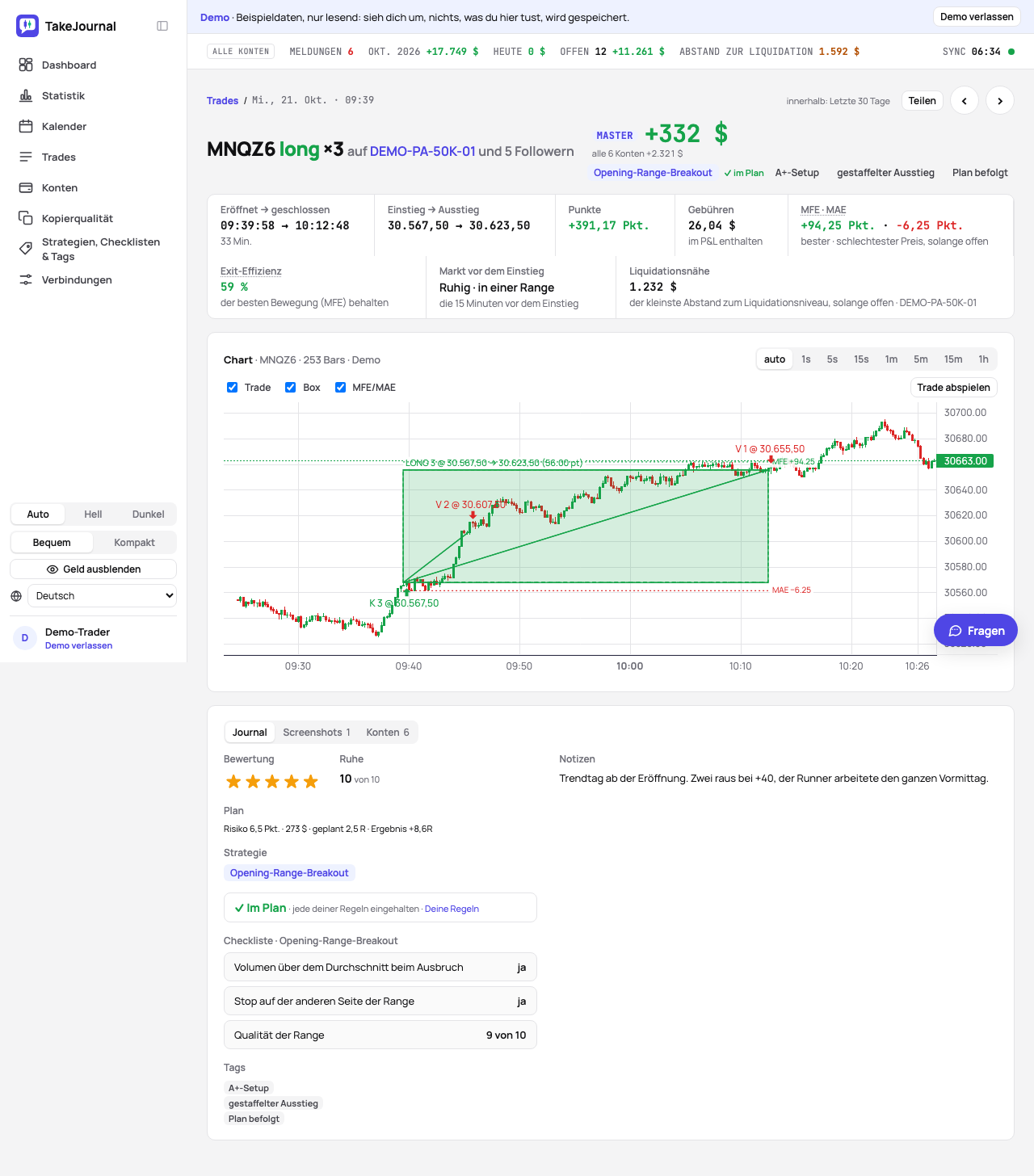The image size is (1034, 1176).
Task: Click the Exit-Effizienz label
Action: pos(251,271)
